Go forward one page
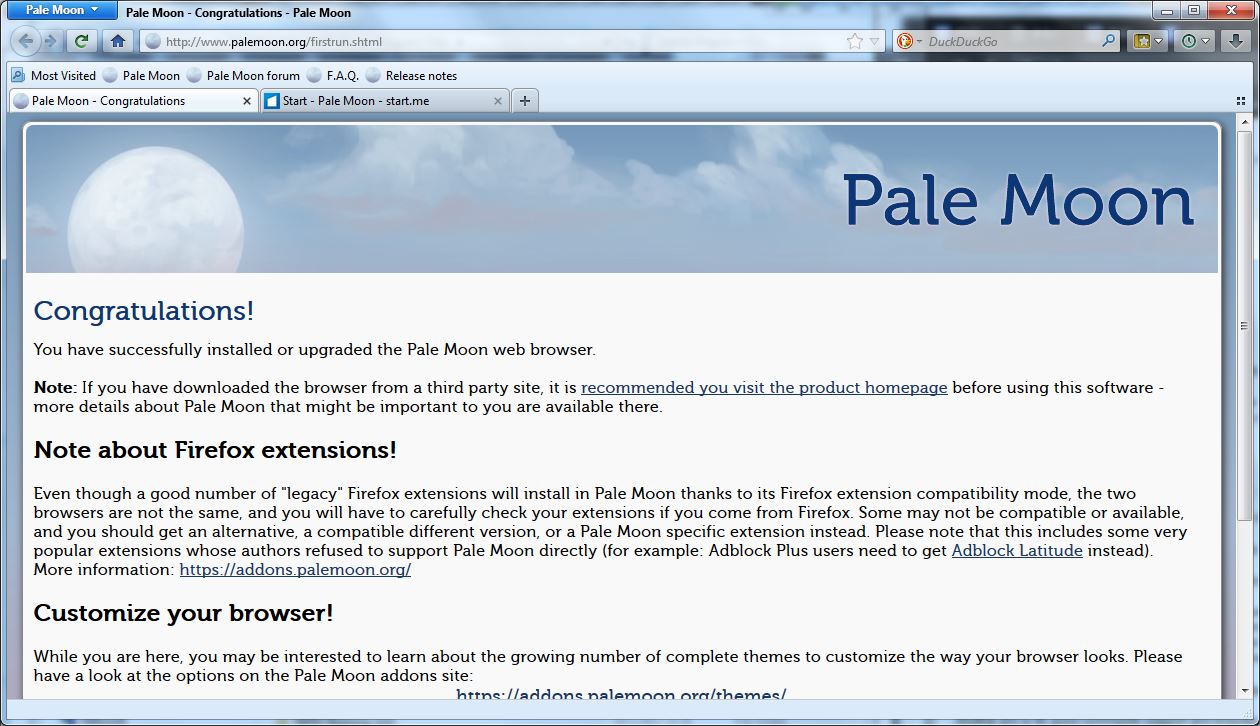The width and height of the screenshot is (1260, 726). coord(51,41)
